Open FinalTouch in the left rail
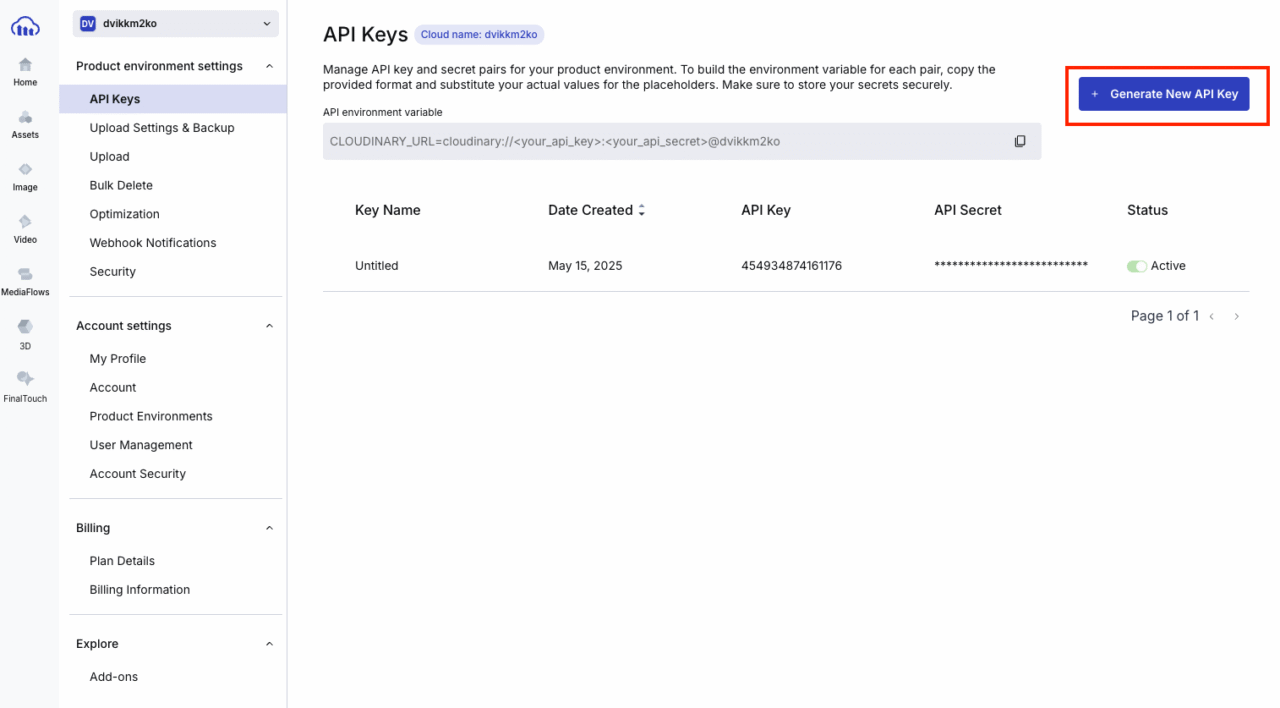Viewport: 1280px width, 708px height. tap(25, 388)
